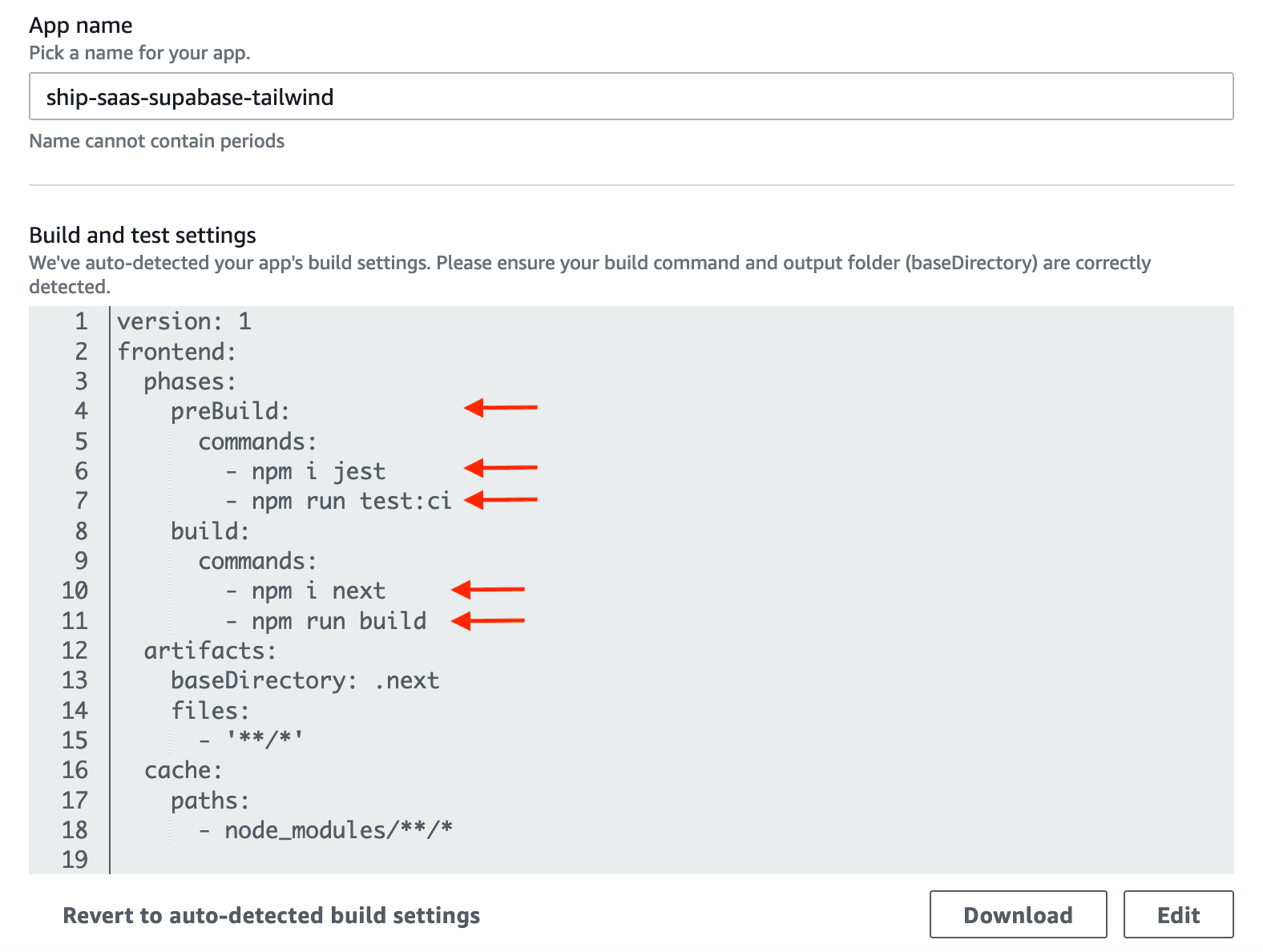Select the ship-saas-supabase-tailwind text
1263x952 pixels.
pos(189,96)
